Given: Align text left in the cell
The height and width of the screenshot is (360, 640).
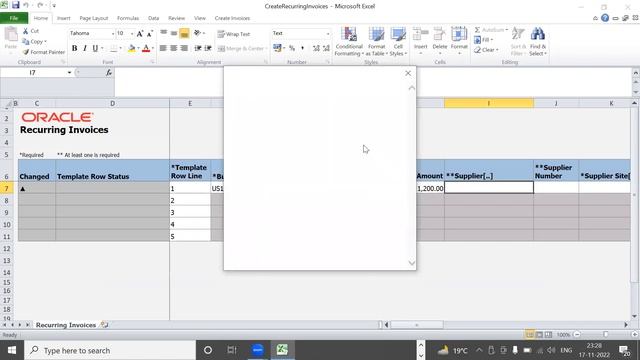Looking at the screenshot, I should point(163,49).
